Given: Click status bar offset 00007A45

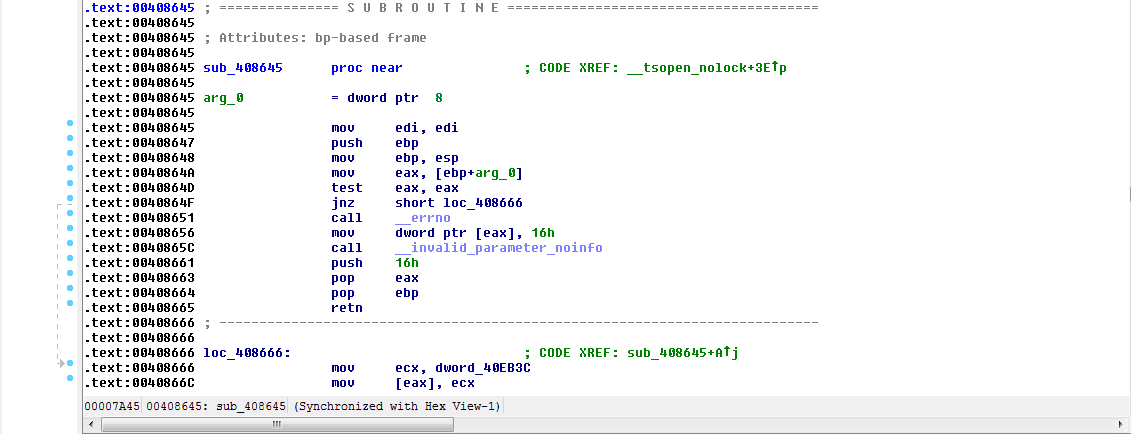Looking at the screenshot, I should tap(112, 407).
